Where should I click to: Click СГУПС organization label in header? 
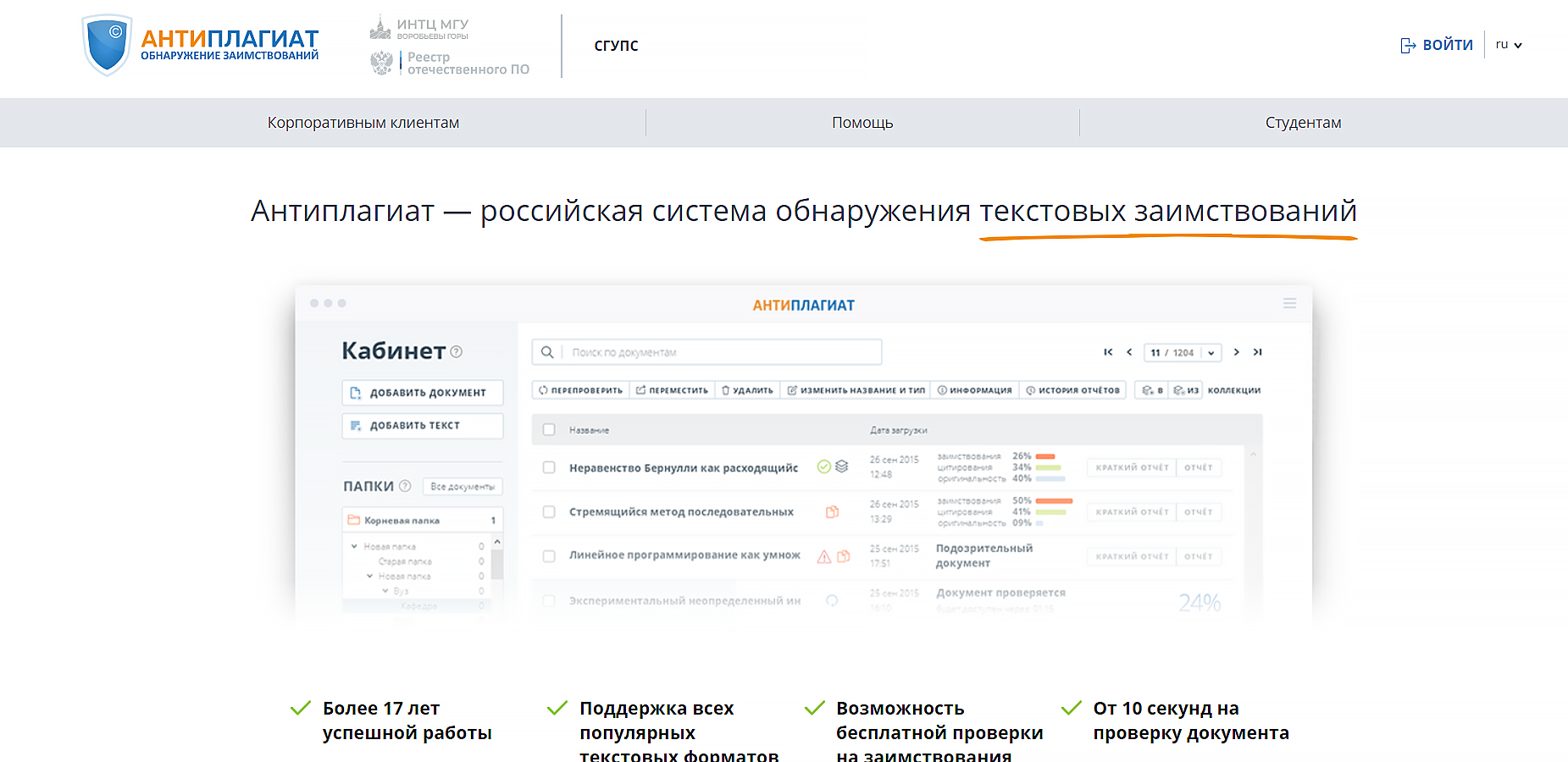(617, 45)
